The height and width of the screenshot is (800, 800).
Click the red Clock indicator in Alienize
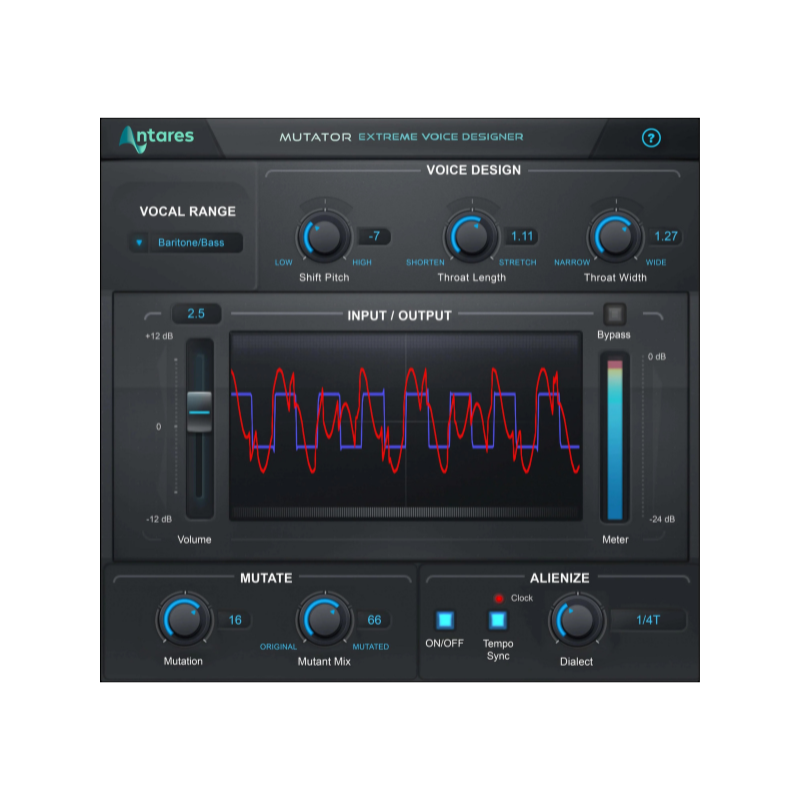(498, 597)
